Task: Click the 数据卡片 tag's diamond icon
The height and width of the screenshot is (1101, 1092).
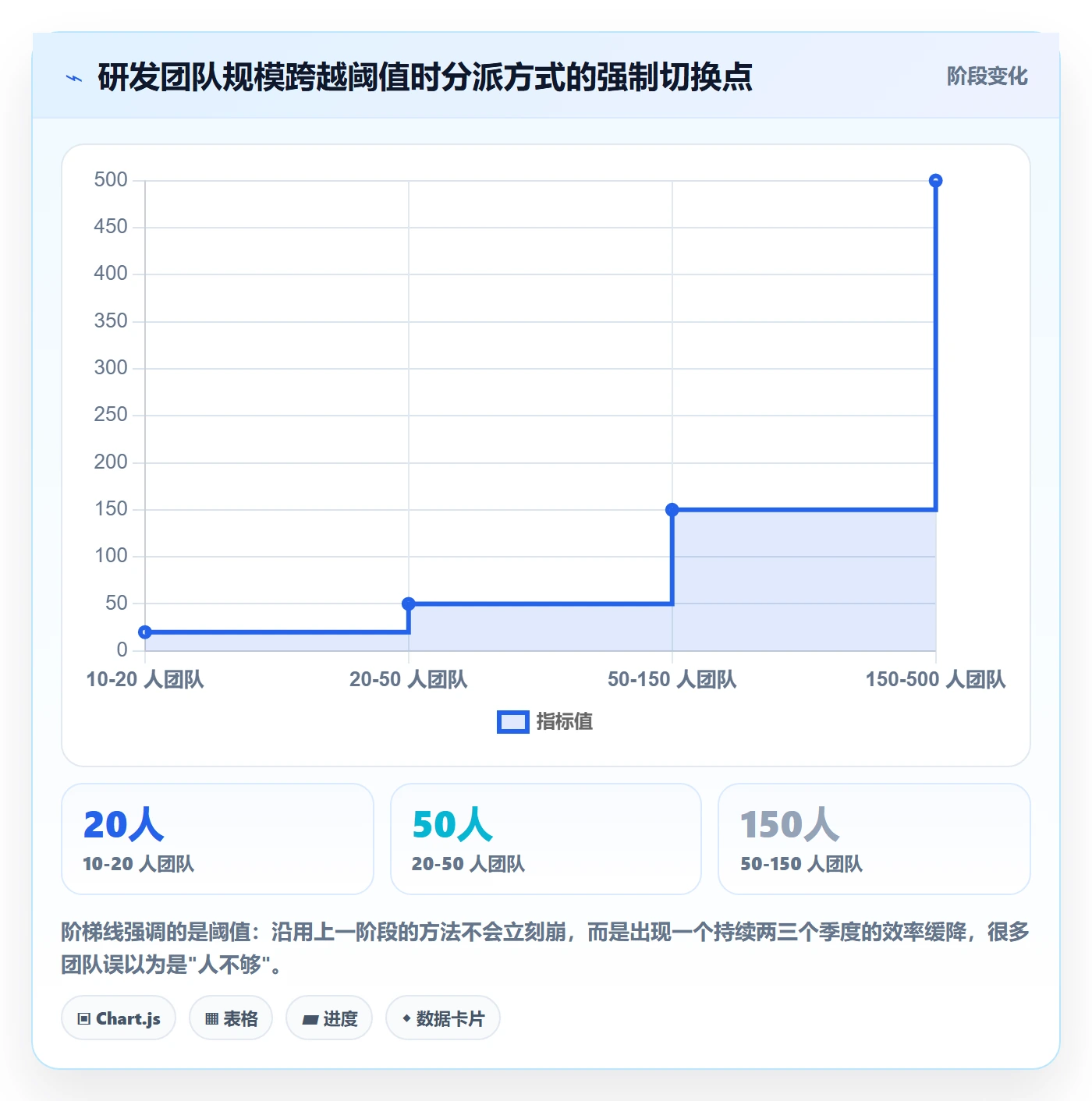Action: tap(406, 1018)
